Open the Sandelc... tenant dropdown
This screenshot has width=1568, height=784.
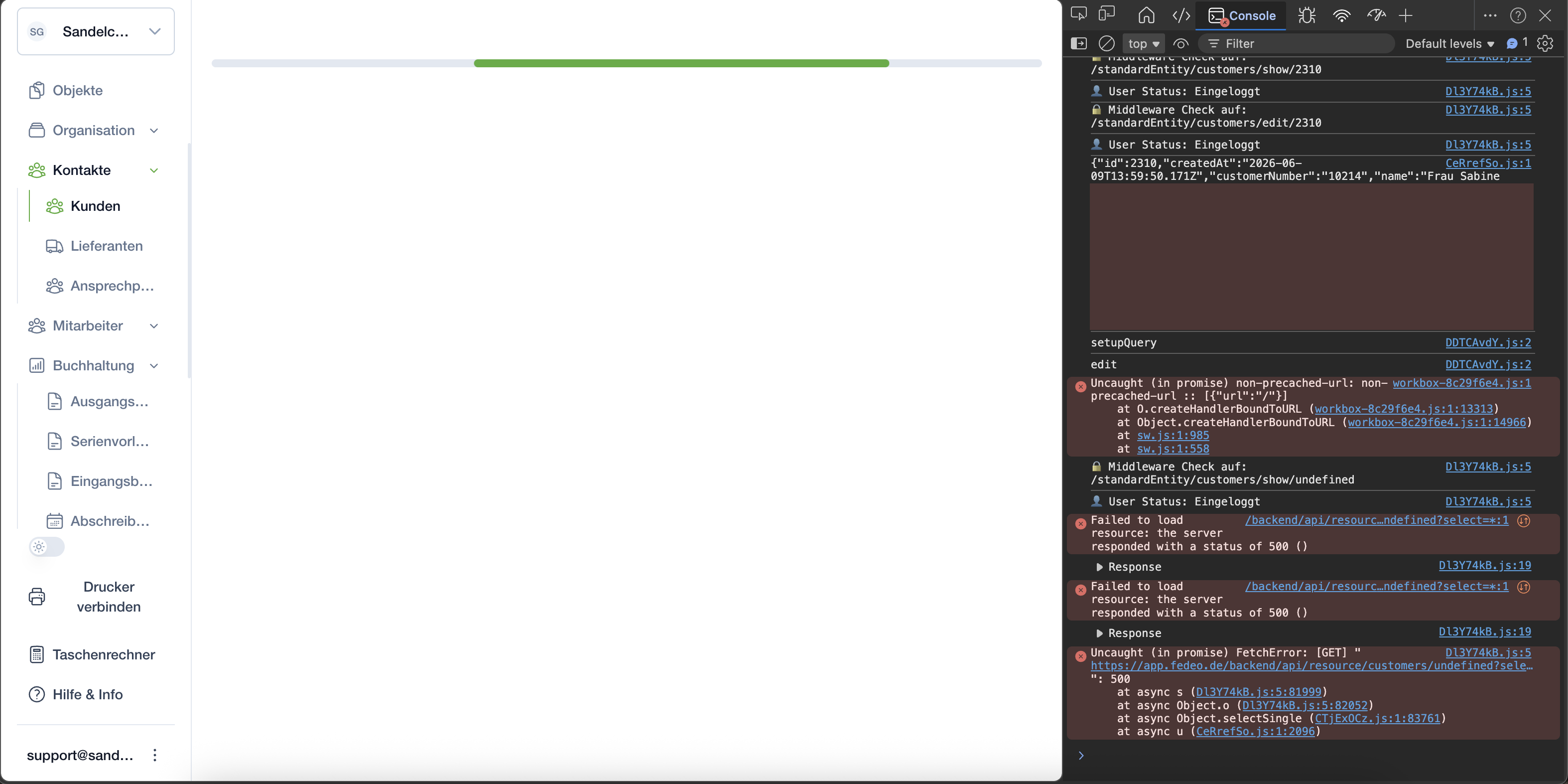point(96,32)
